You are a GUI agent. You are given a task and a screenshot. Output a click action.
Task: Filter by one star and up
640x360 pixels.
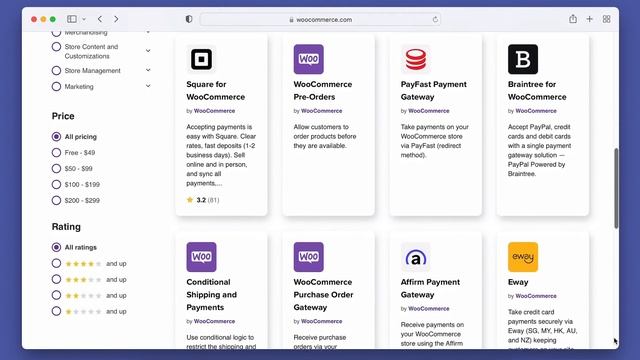56,311
